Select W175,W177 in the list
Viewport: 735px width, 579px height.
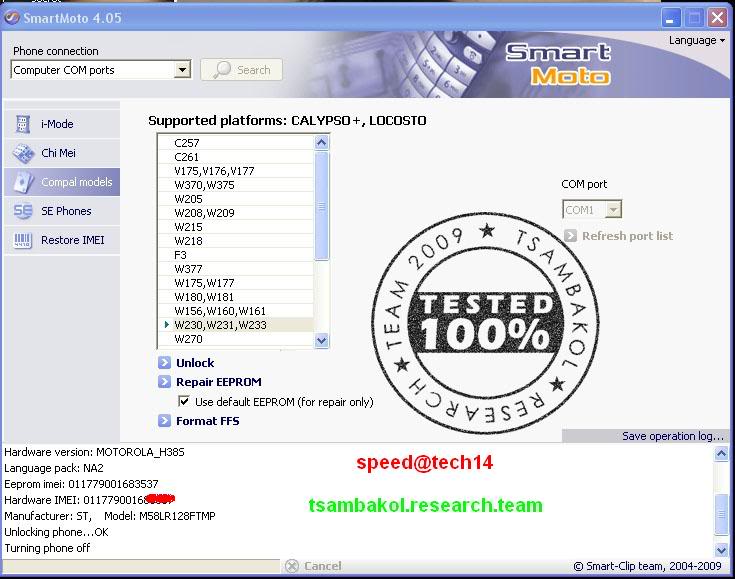[236, 283]
